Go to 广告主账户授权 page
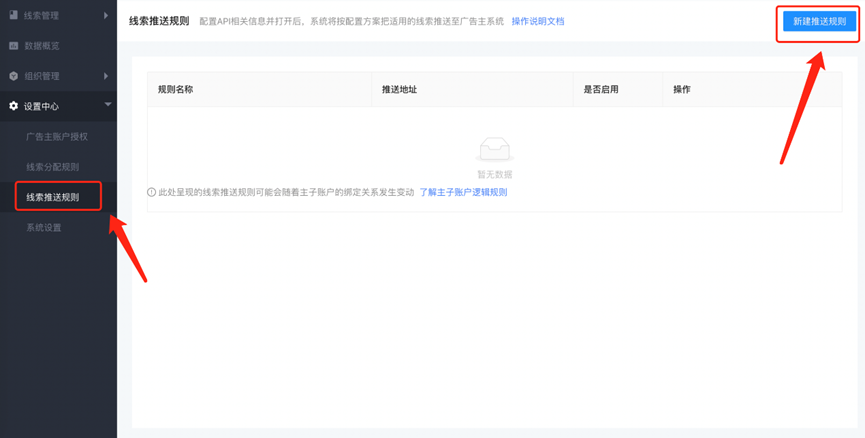The height and width of the screenshot is (438, 865). (57, 137)
